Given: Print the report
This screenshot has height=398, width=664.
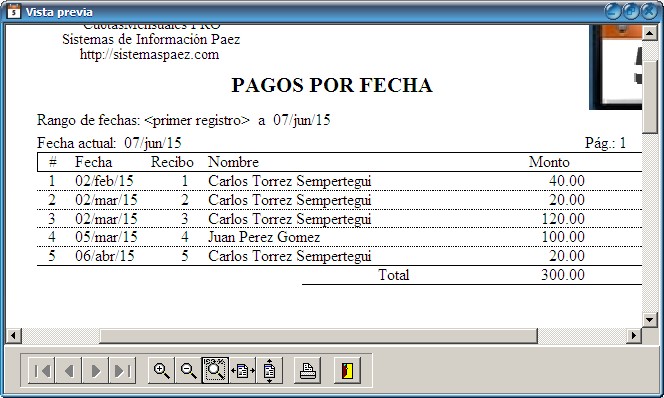Looking at the screenshot, I should click(x=308, y=370).
